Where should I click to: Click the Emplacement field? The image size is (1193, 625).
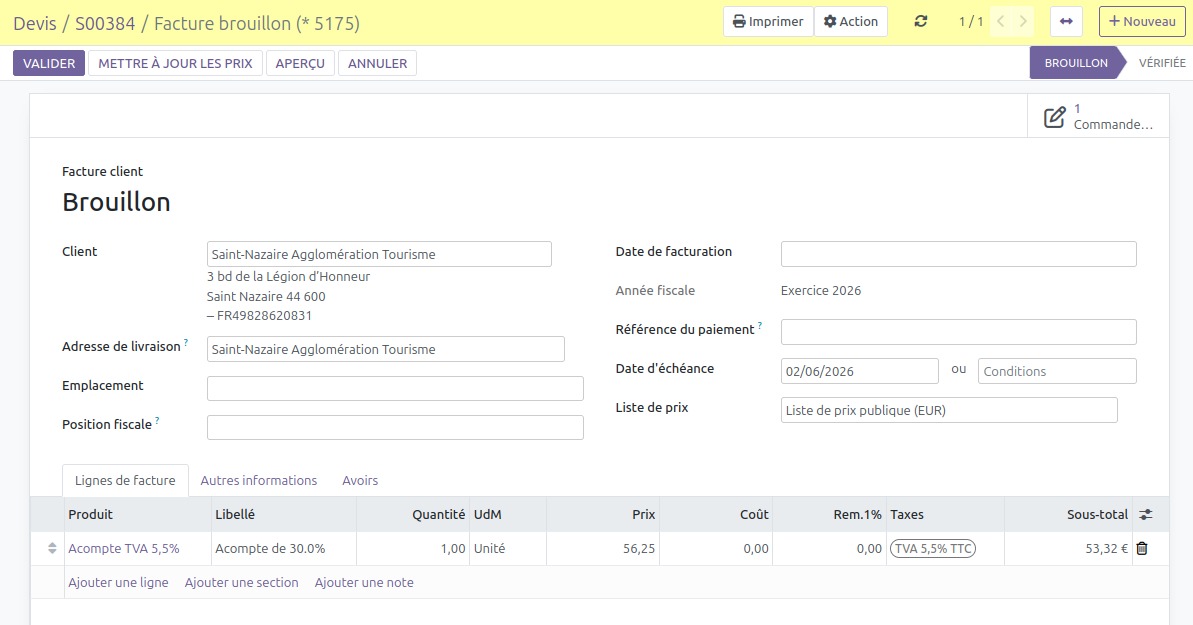(395, 388)
